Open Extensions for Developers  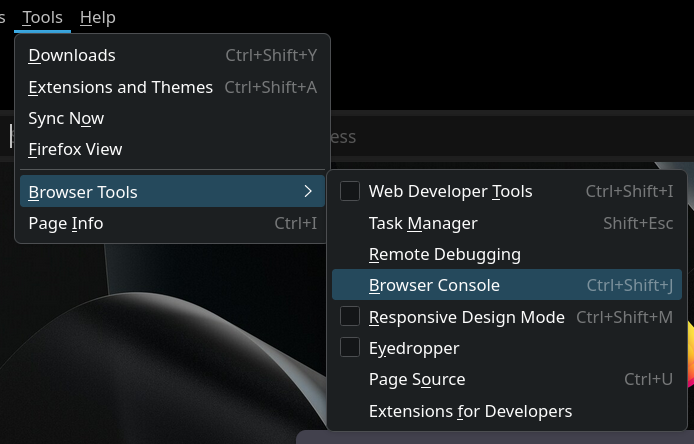point(507,411)
